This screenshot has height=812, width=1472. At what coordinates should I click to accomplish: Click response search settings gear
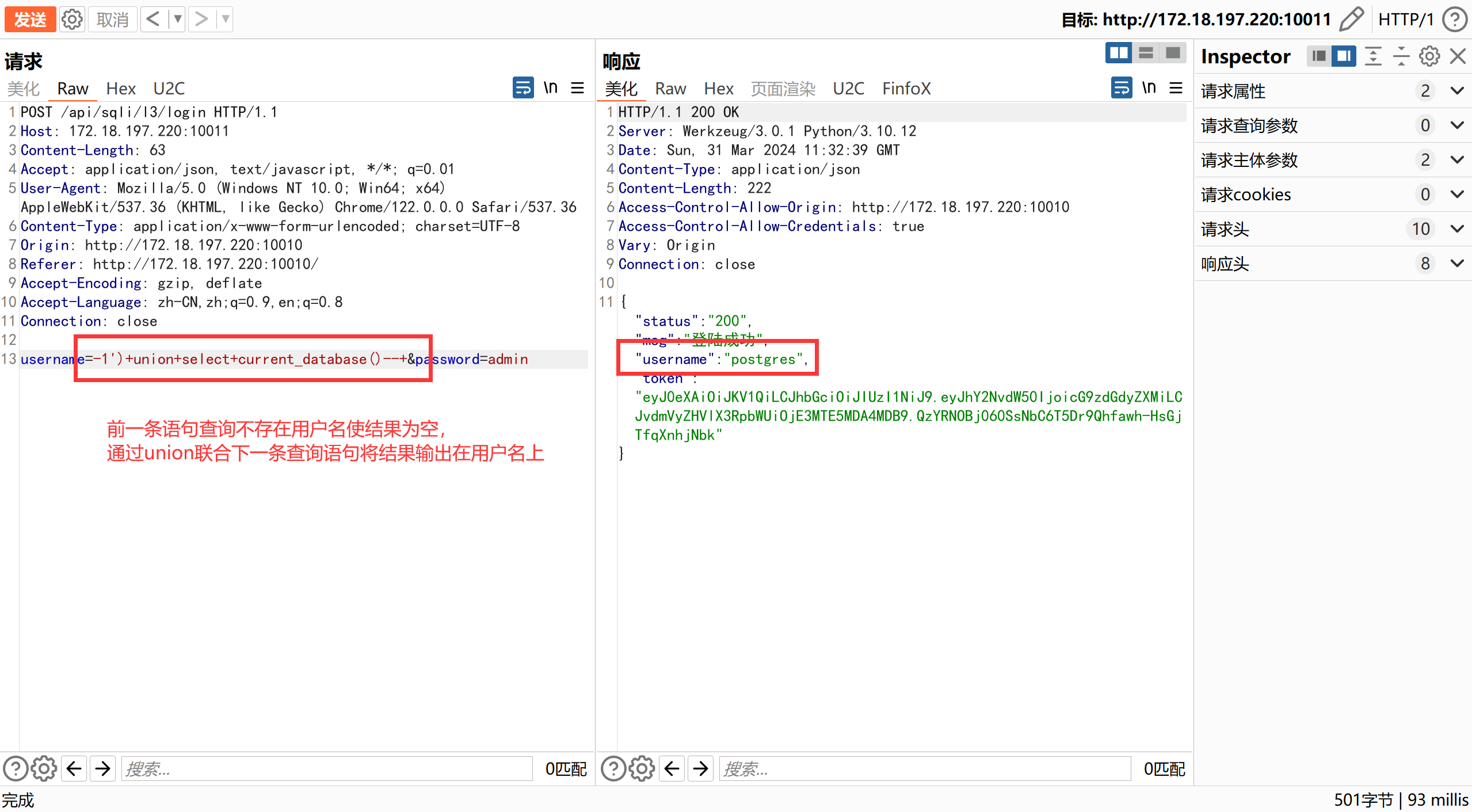coord(642,769)
